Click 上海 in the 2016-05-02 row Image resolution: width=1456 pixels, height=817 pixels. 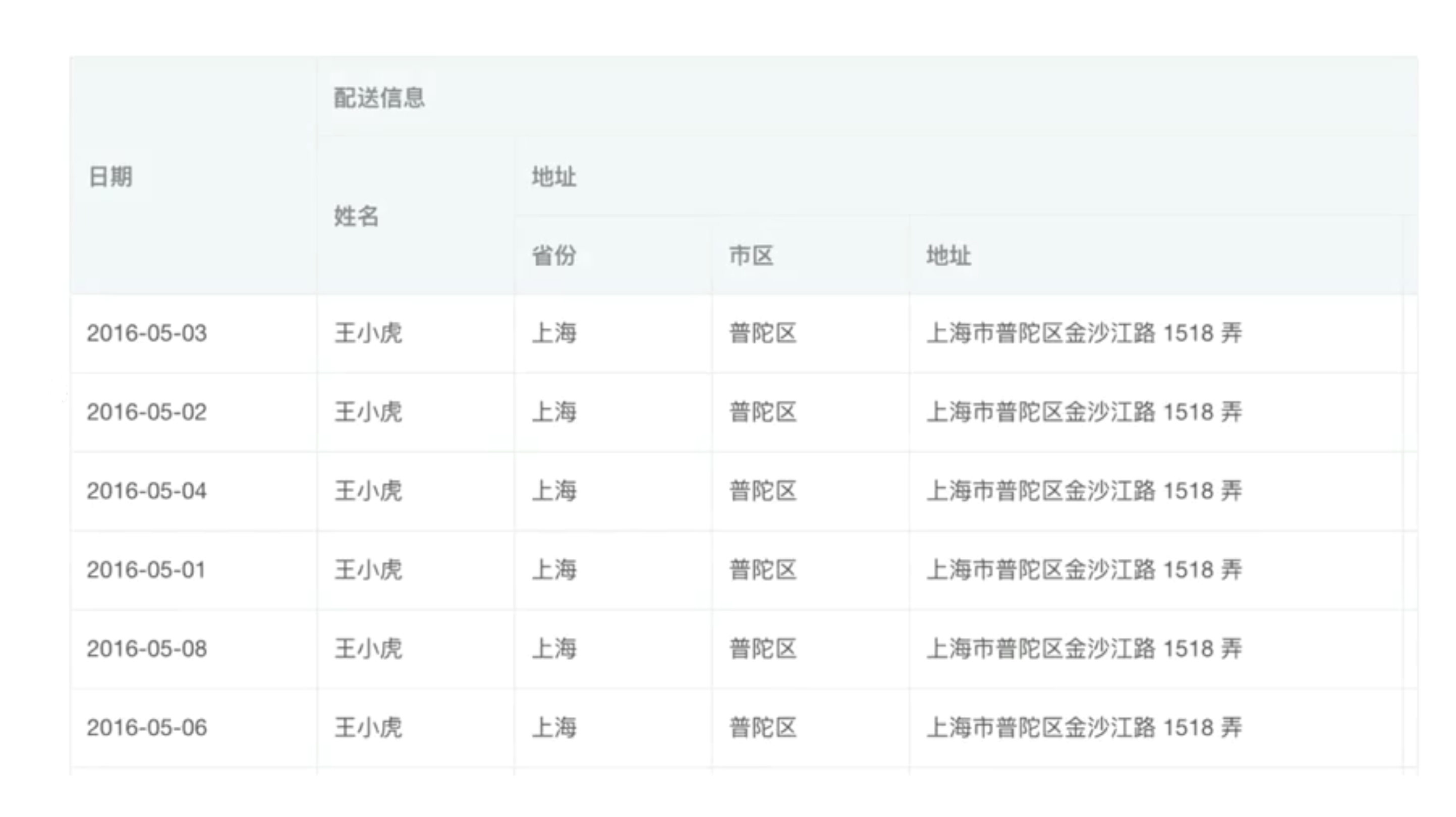pyautogui.click(x=554, y=412)
